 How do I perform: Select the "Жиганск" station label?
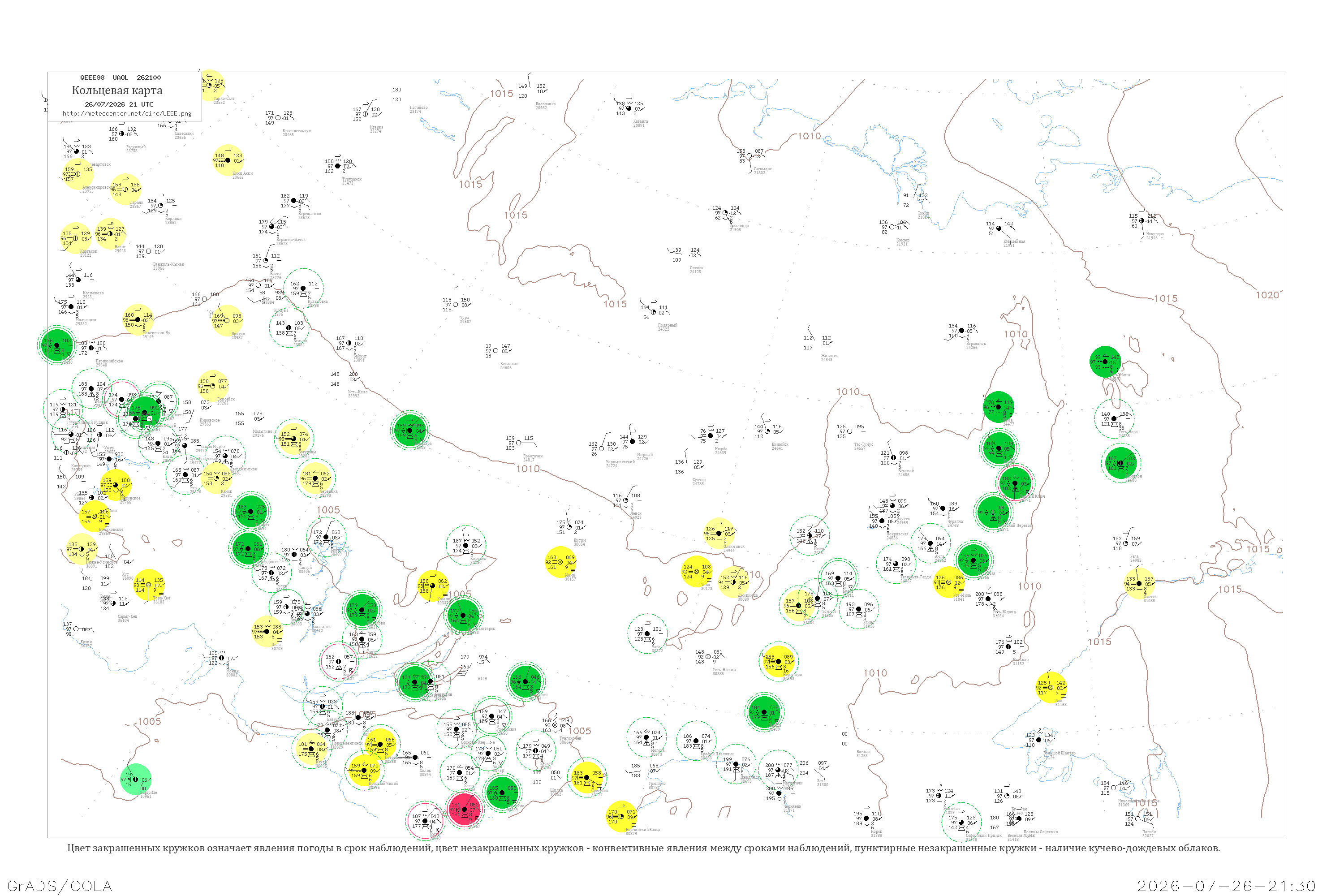click(829, 355)
